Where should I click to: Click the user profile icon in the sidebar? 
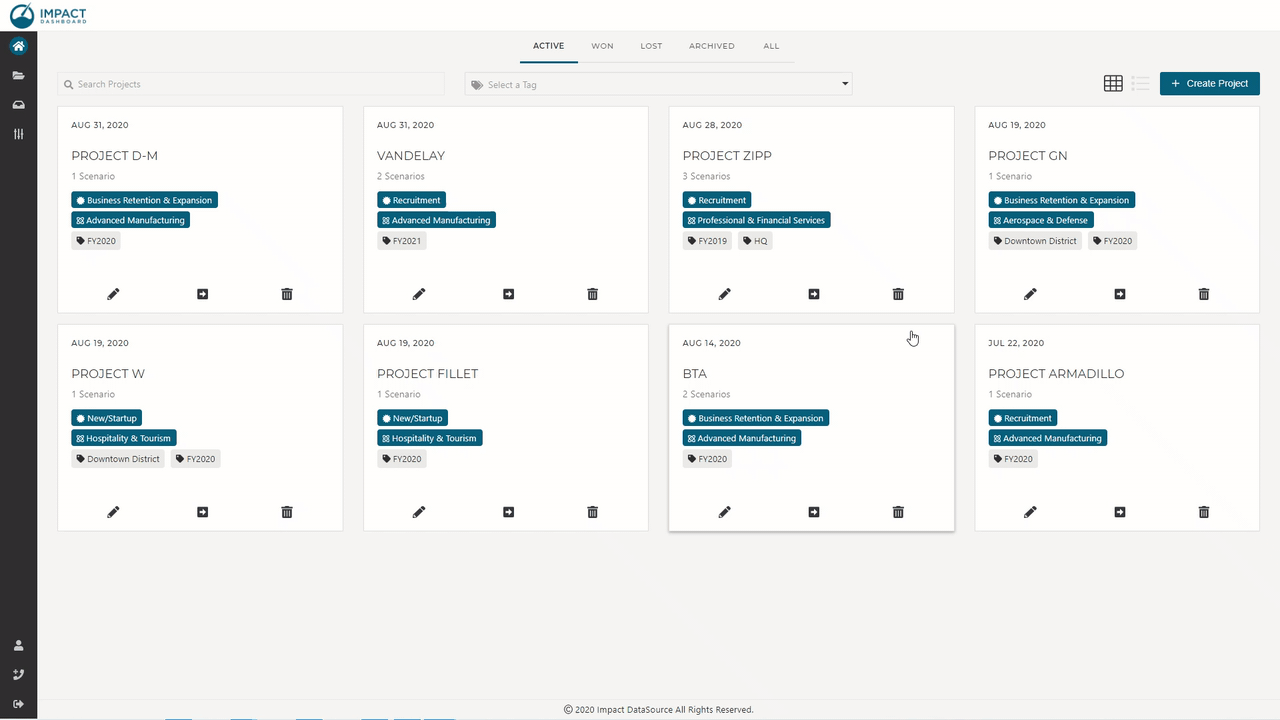pos(18,646)
